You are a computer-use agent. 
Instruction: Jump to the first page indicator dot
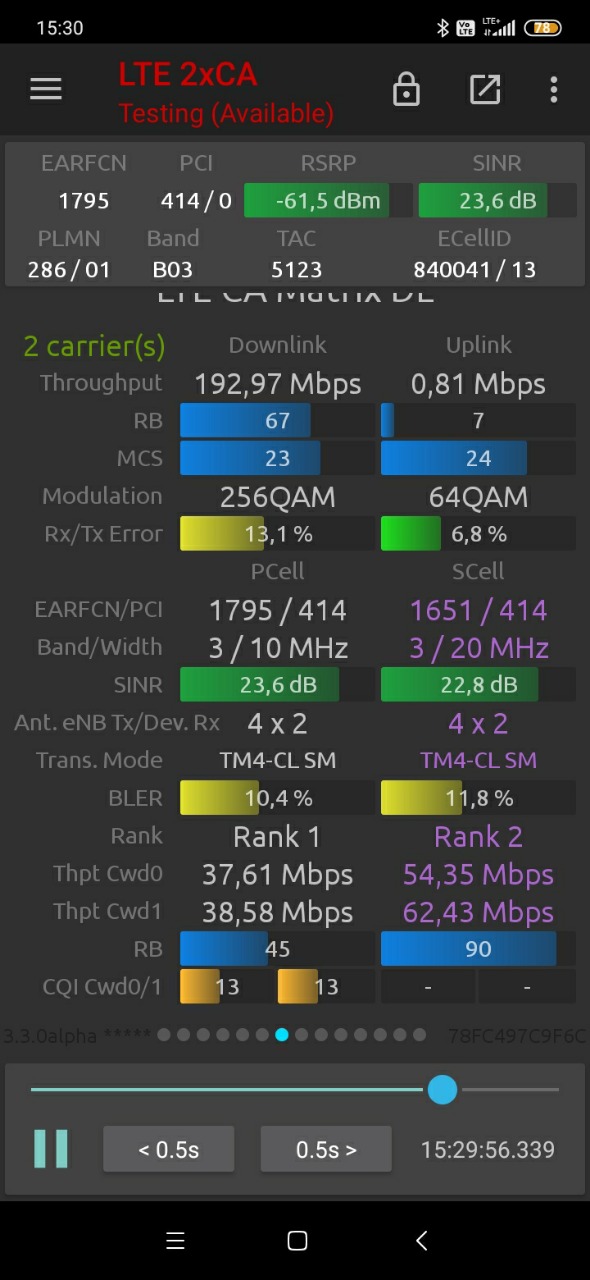pyautogui.click(x=163, y=1035)
